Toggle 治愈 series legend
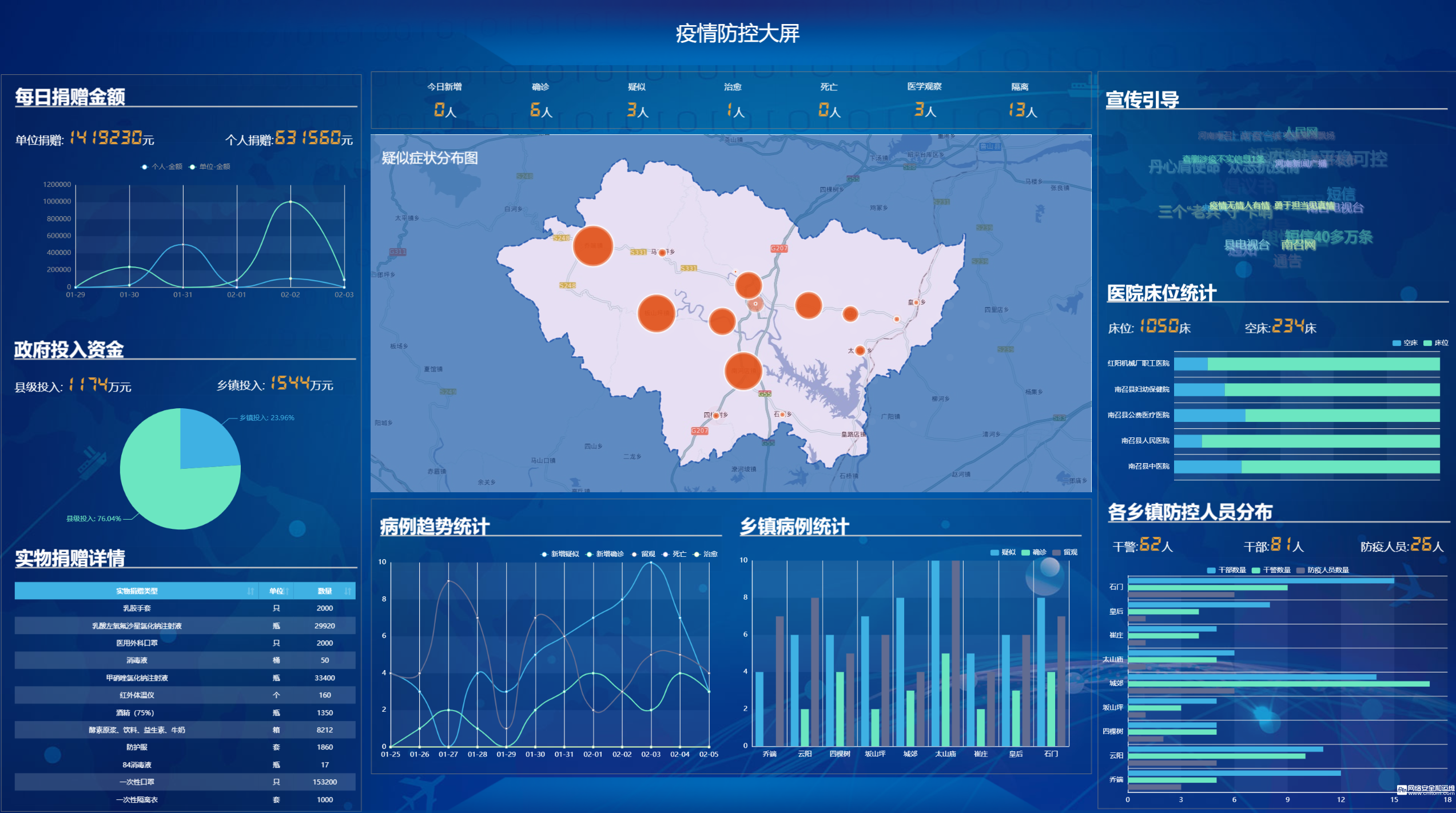Viewport: 1456px width, 813px height. [x=705, y=554]
